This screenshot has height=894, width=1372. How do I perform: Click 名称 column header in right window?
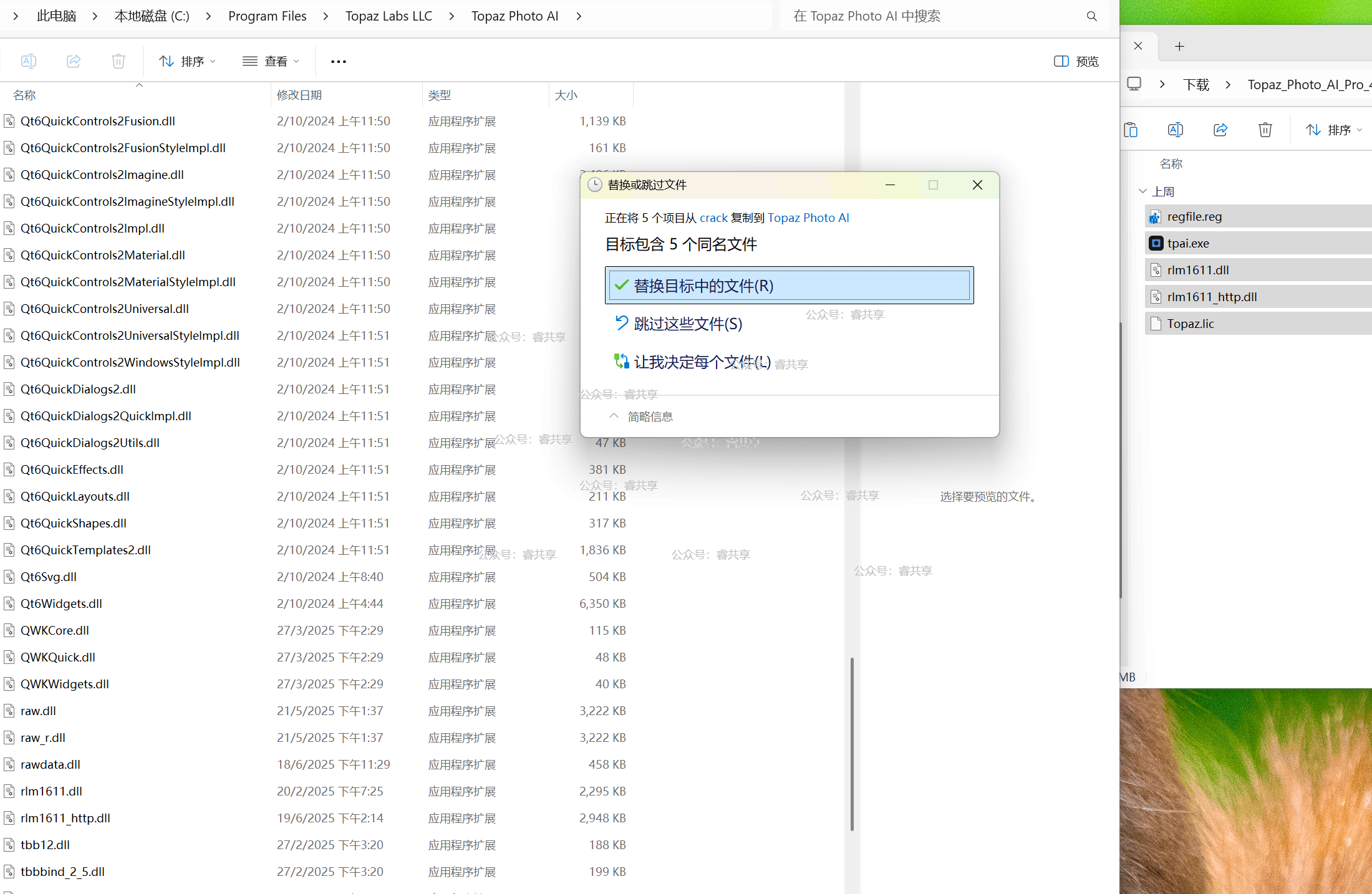click(1171, 163)
